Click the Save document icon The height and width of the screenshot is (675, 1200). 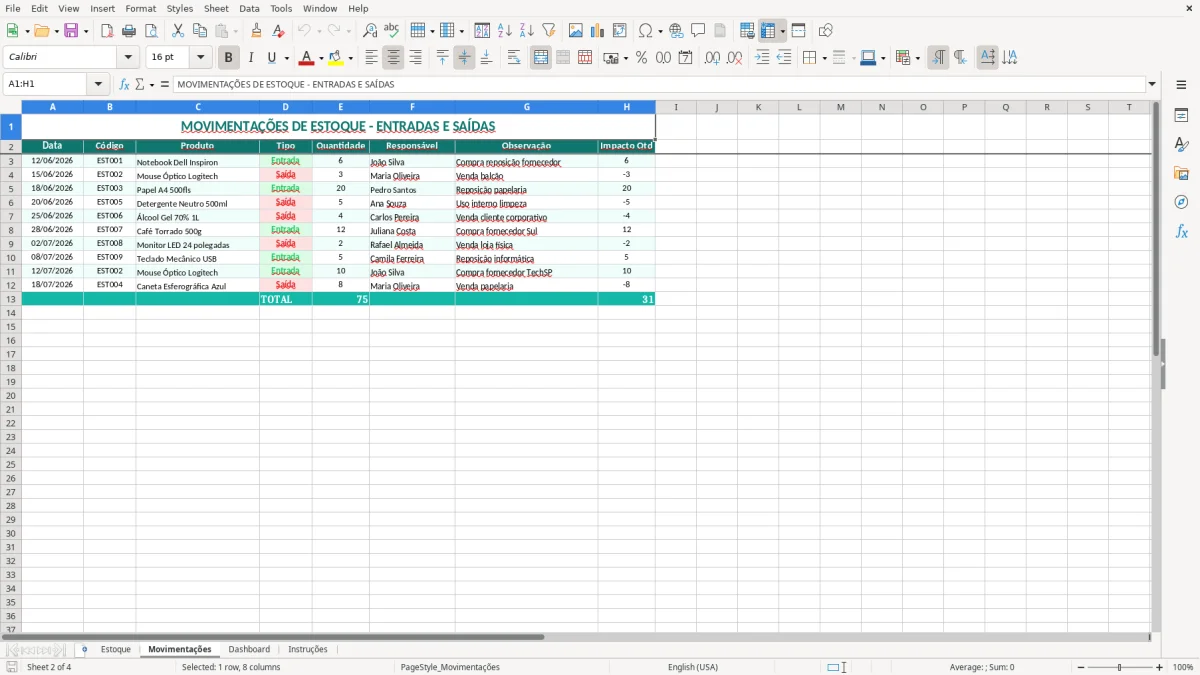[x=71, y=31]
